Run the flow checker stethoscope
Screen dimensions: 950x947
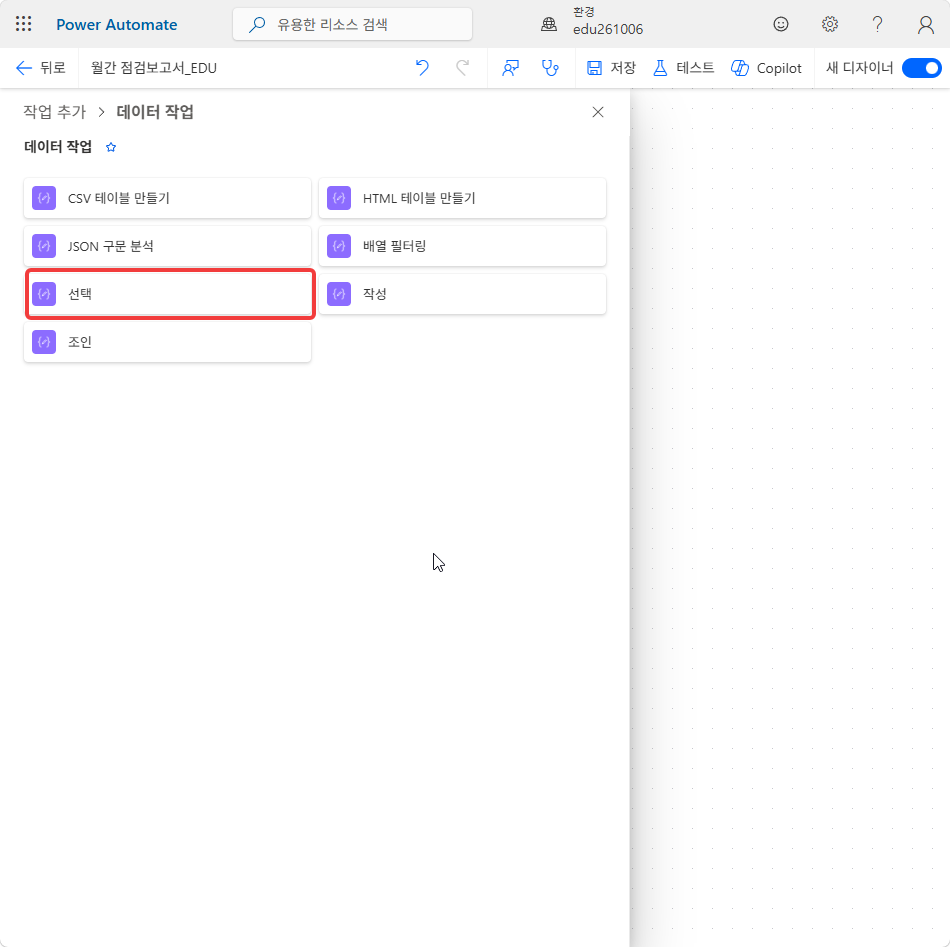point(550,68)
